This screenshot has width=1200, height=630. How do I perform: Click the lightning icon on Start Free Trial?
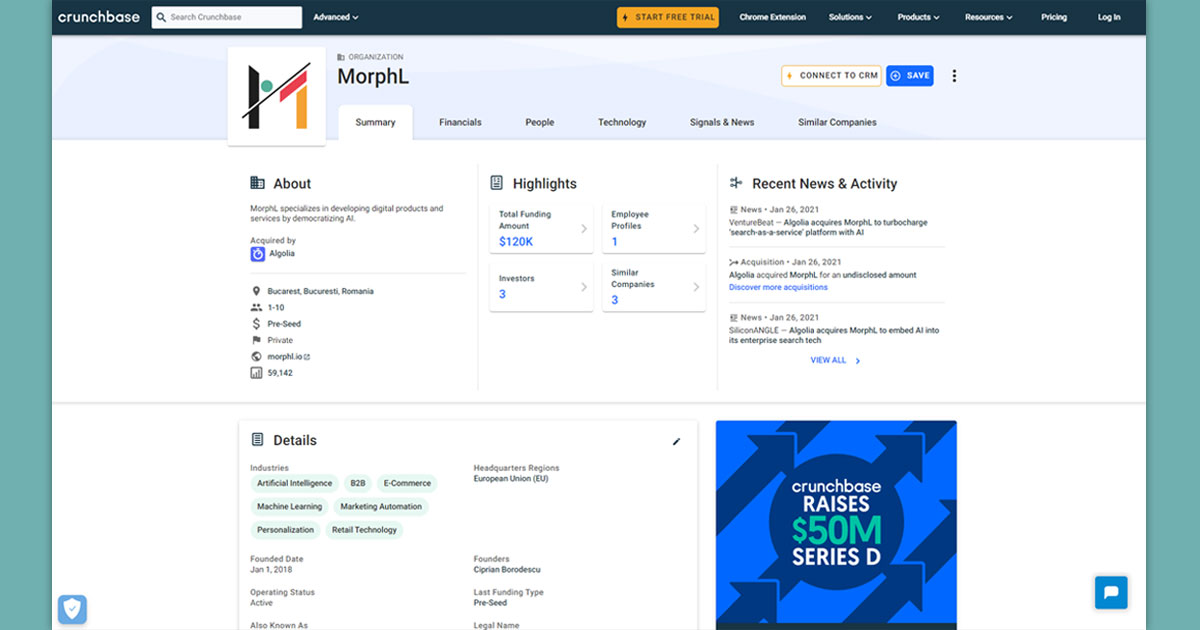[625, 17]
